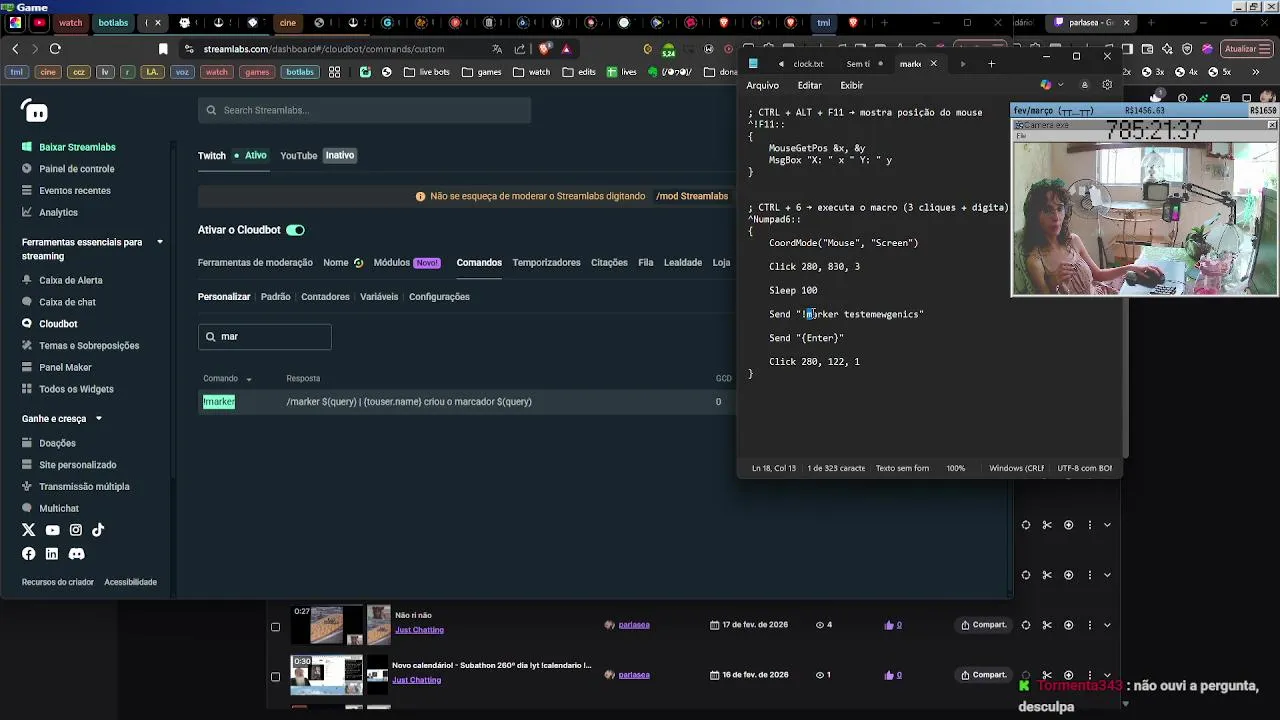Open the Editar menu in Notepad

coord(809,86)
